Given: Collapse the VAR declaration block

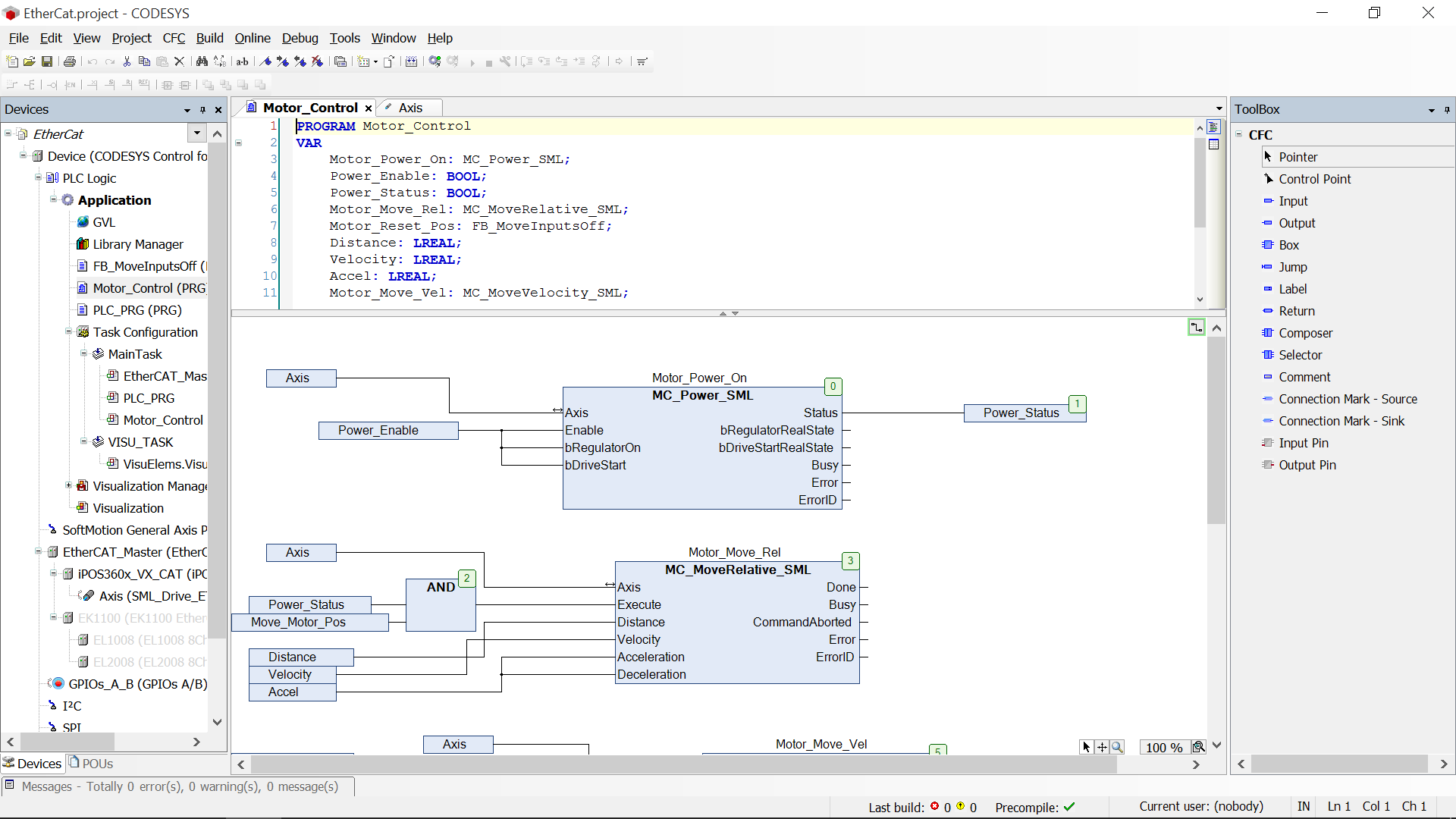Looking at the screenshot, I should 239,143.
